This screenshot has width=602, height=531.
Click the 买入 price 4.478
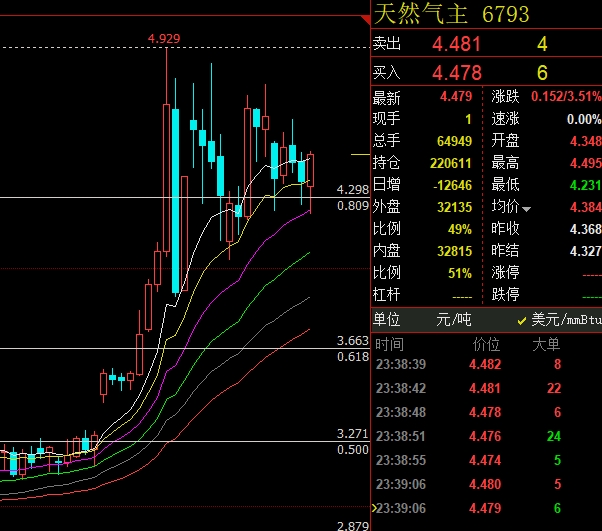pyautogui.click(x=457, y=73)
